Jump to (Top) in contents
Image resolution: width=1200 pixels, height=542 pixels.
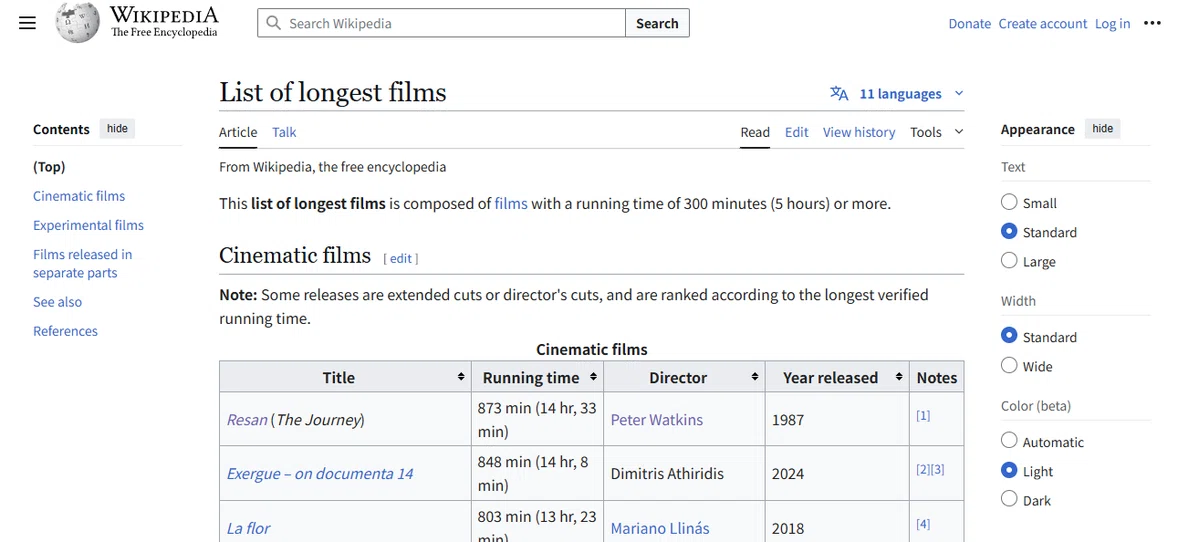[x=49, y=167]
